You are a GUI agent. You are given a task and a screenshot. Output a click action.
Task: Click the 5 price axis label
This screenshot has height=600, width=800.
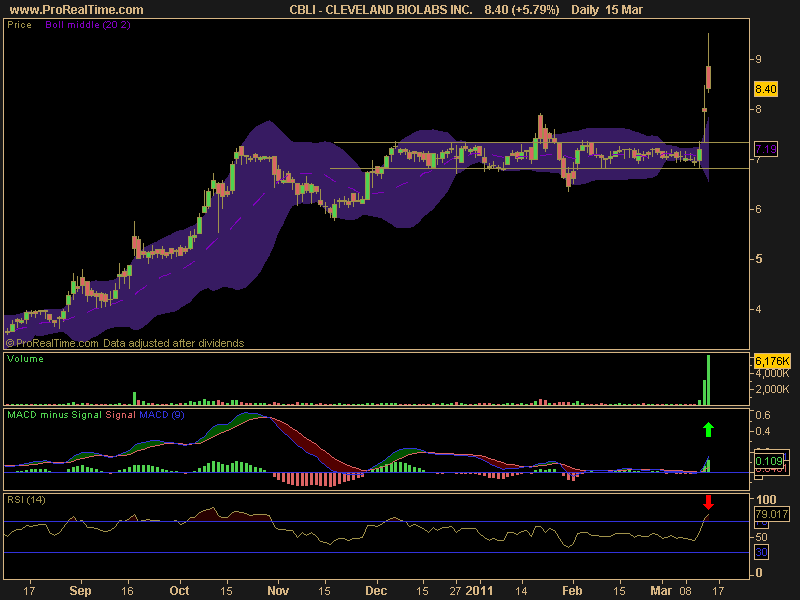(x=758, y=259)
